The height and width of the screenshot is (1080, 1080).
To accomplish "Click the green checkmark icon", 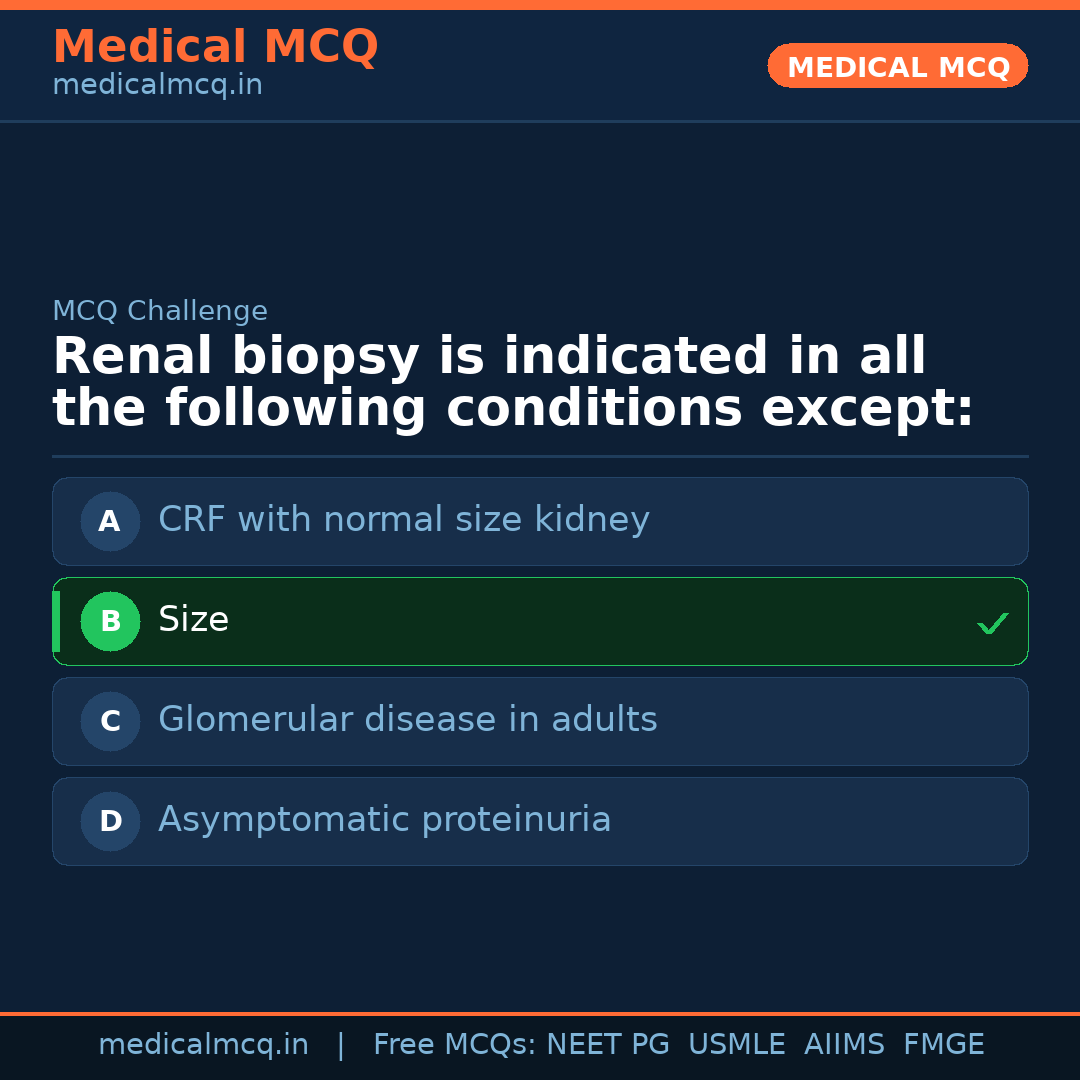I will coord(992,623).
